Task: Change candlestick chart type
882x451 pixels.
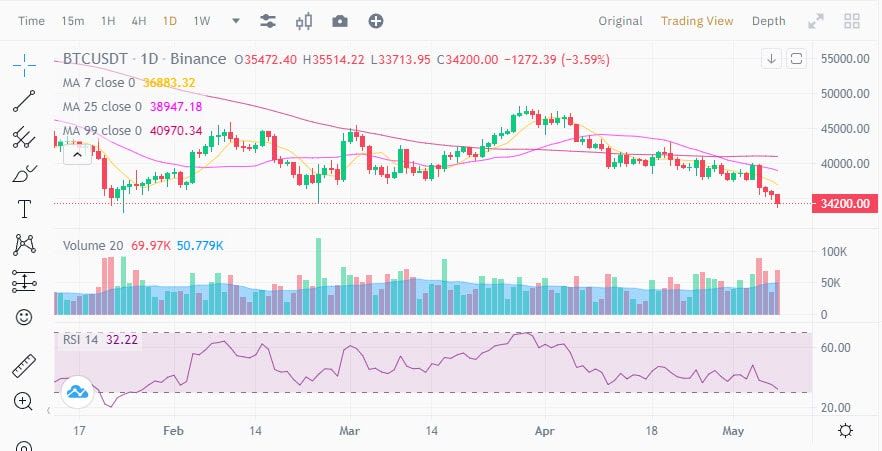Action: point(304,21)
